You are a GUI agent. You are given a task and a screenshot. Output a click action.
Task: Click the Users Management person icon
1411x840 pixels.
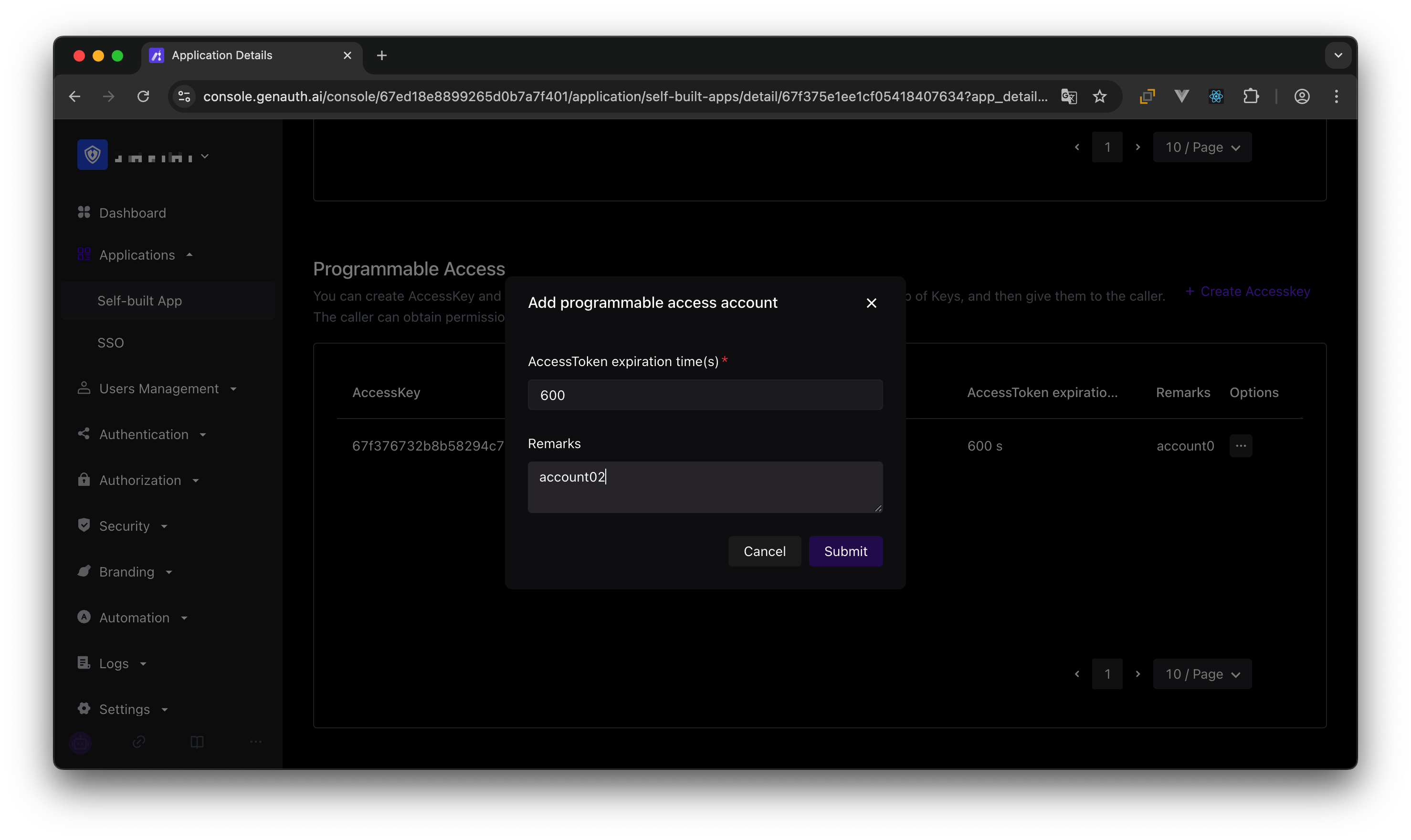pyautogui.click(x=84, y=388)
